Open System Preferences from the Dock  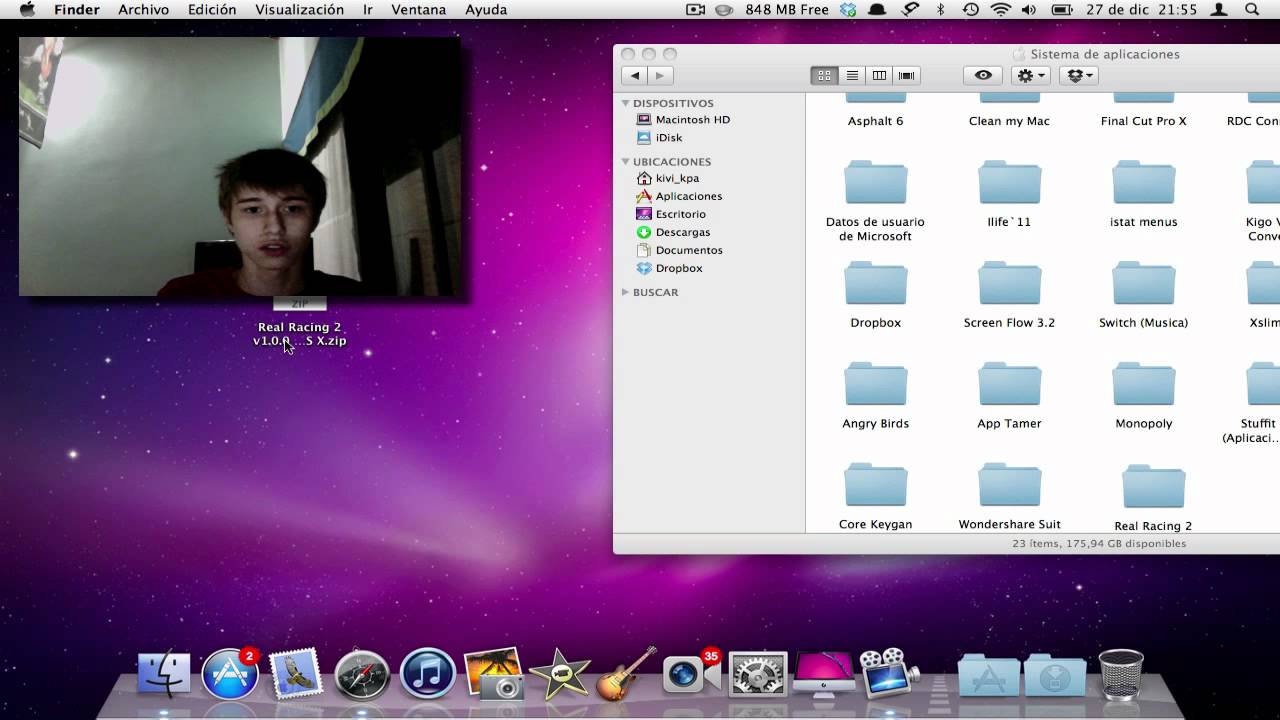758,675
